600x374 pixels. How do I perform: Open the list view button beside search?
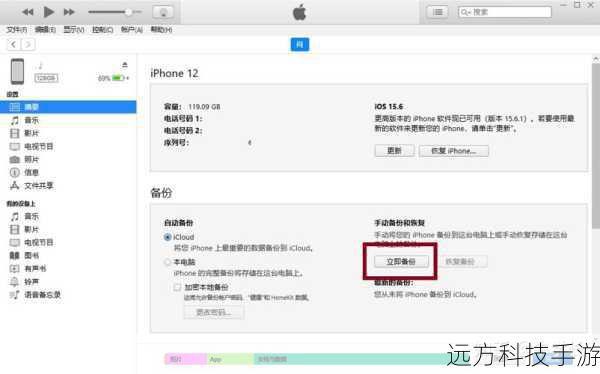coord(437,12)
